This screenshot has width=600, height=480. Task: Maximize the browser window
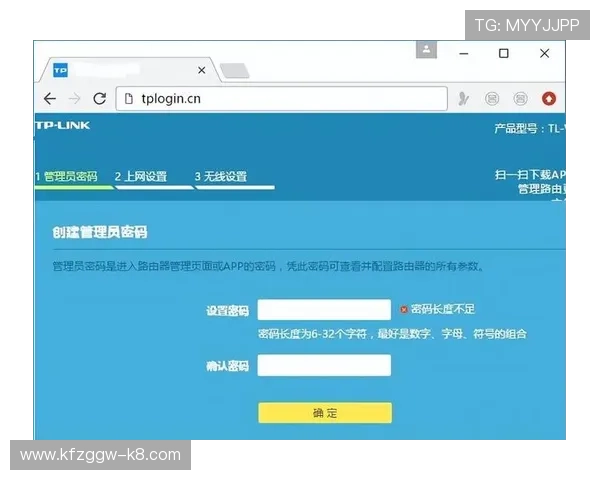(504, 53)
